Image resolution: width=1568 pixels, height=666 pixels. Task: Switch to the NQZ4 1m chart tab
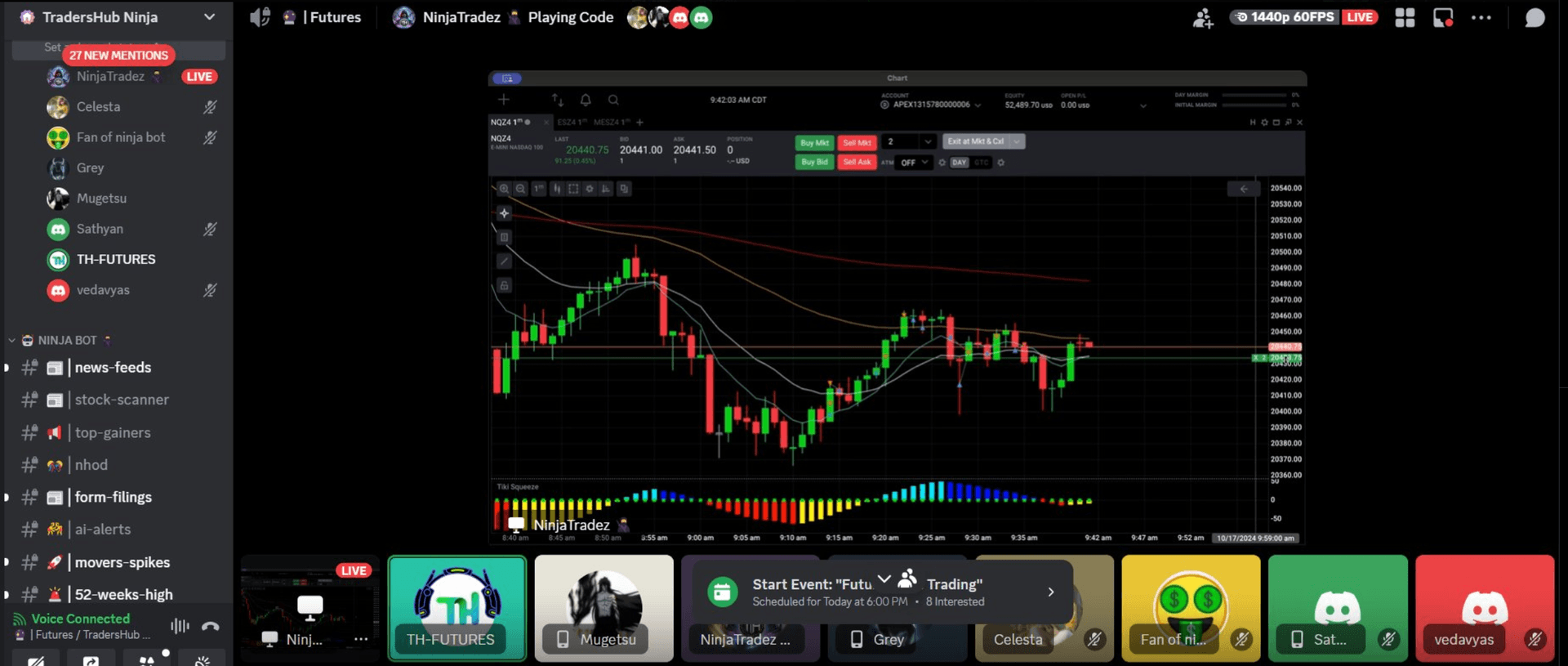[510, 122]
